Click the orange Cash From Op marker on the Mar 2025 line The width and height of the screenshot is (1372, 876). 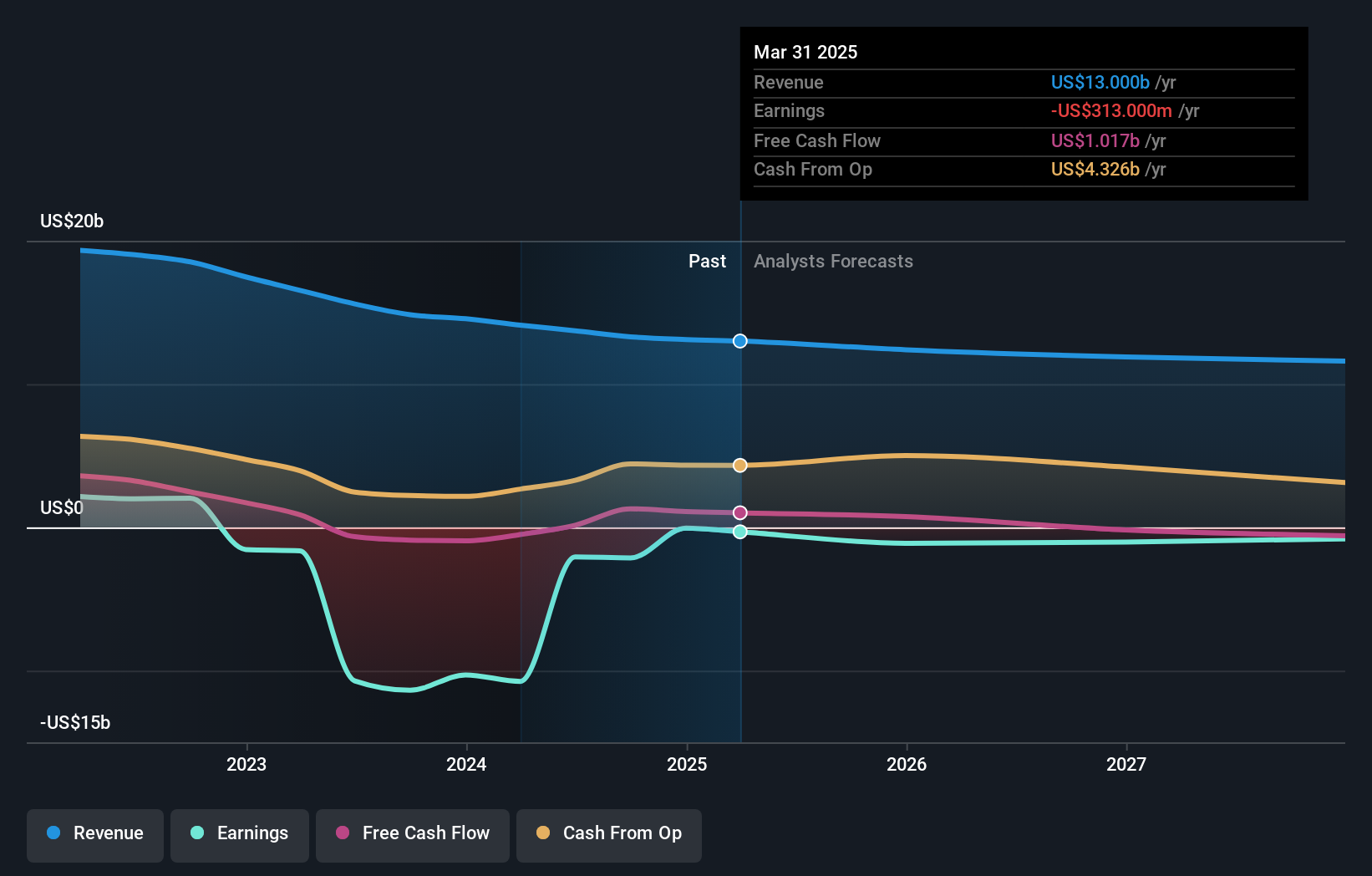(740, 466)
